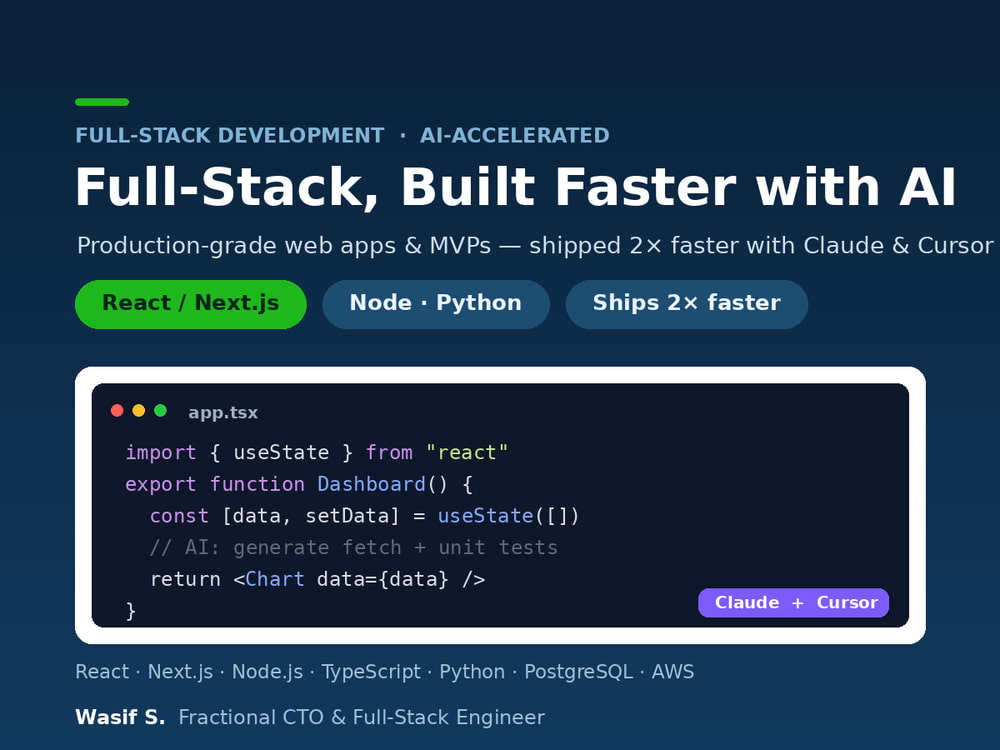Click FULL-STACK DEVELOPMENT · AI-ACCELERATED label
This screenshot has height=750, width=1000.
tap(342, 135)
